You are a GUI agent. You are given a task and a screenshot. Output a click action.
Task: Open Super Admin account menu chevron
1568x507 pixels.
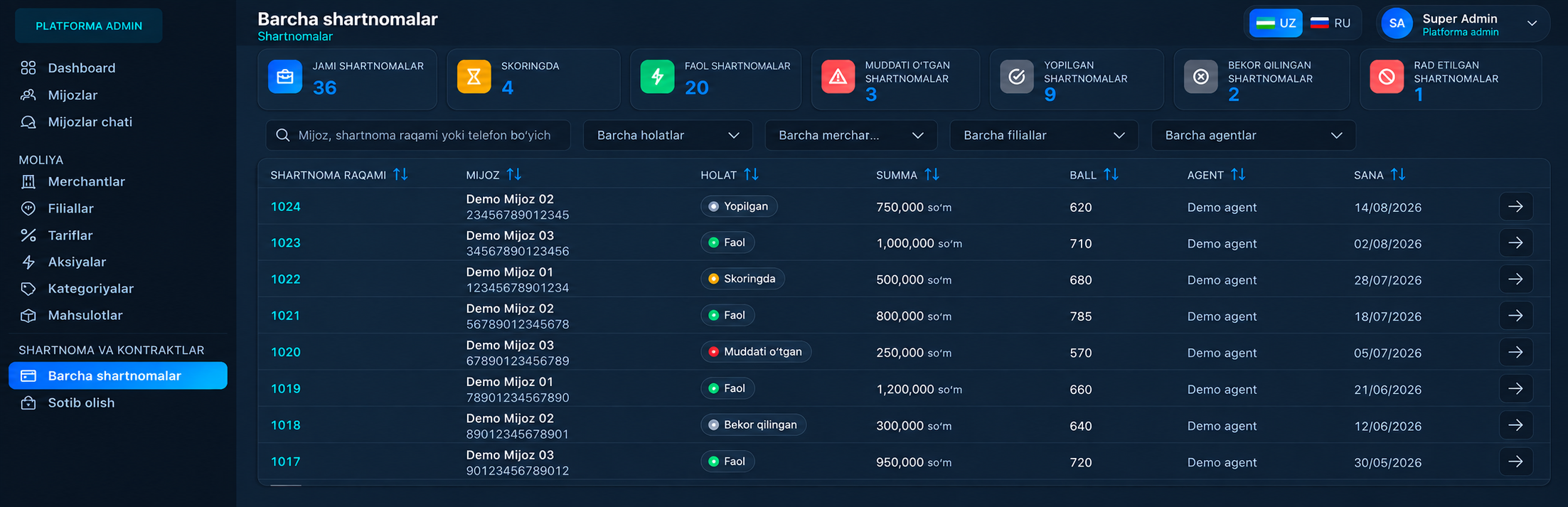point(1532,23)
